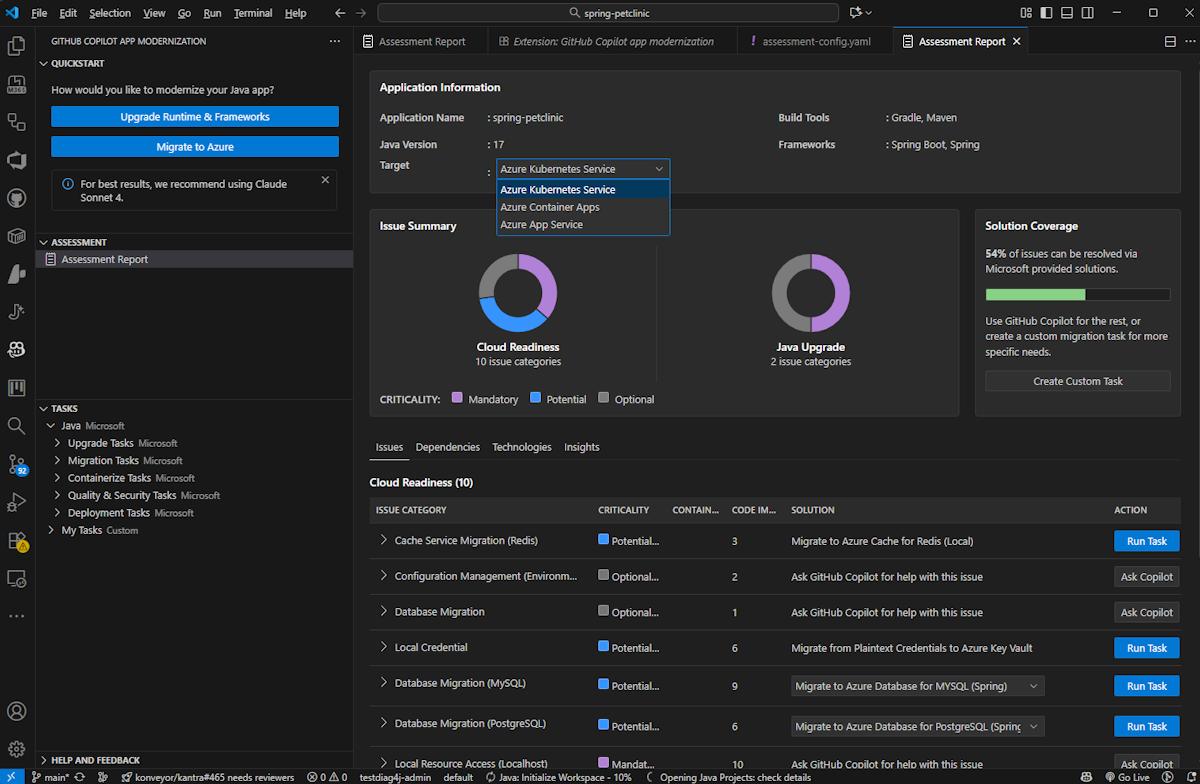Open the Search view in activity bar

tap(16, 426)
